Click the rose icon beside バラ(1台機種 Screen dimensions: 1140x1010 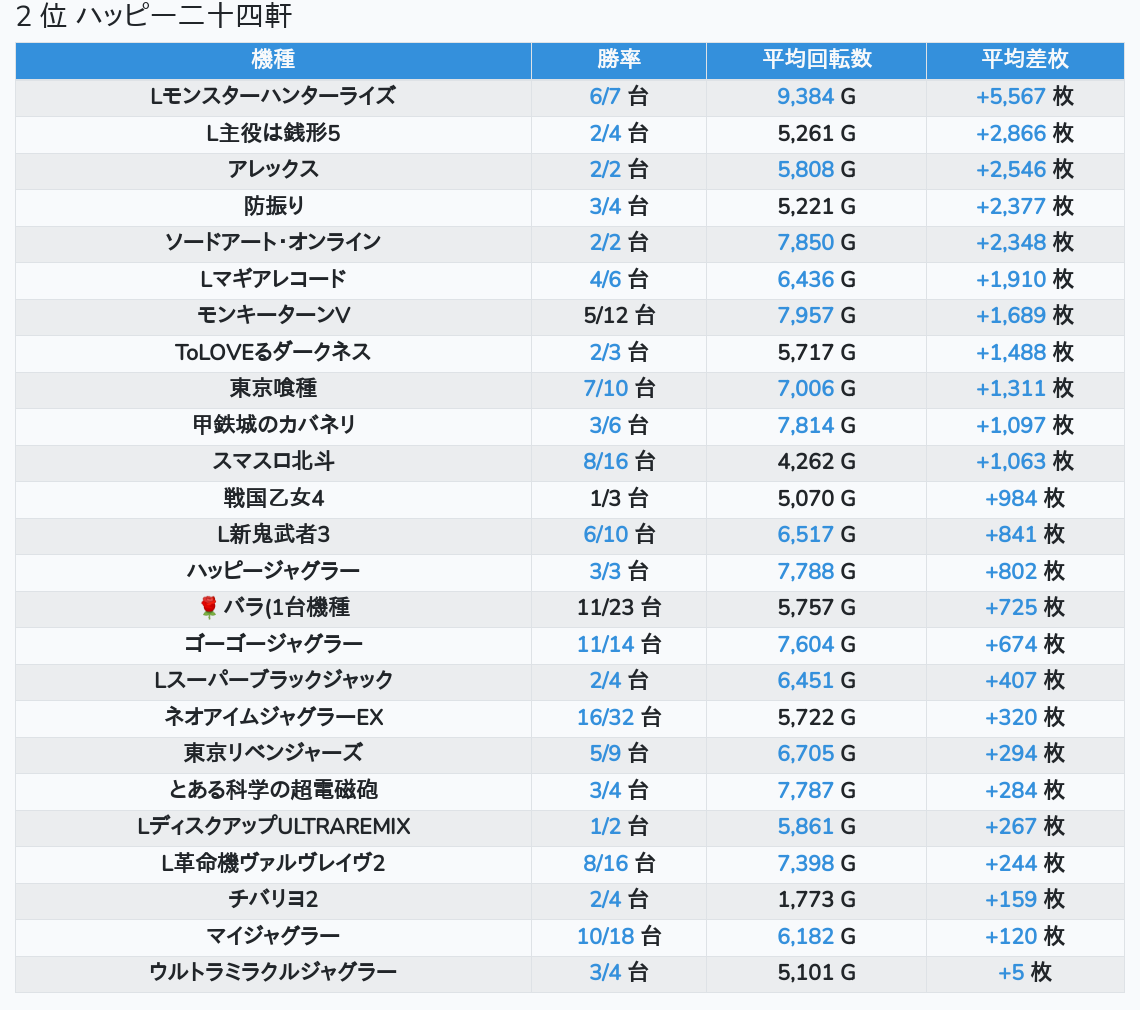[x=208, y=607]
